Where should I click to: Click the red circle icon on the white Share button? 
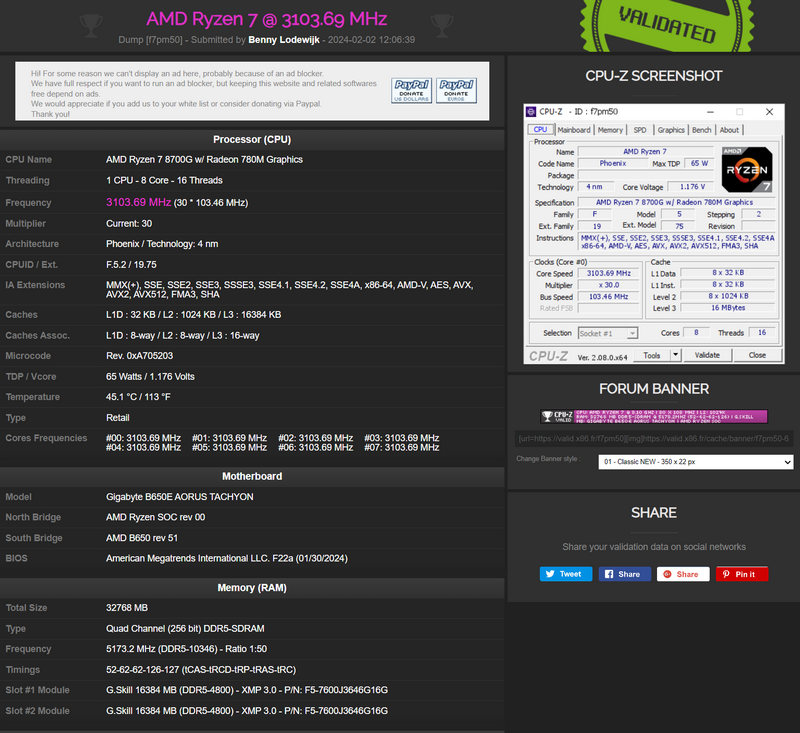click(667, 574)
